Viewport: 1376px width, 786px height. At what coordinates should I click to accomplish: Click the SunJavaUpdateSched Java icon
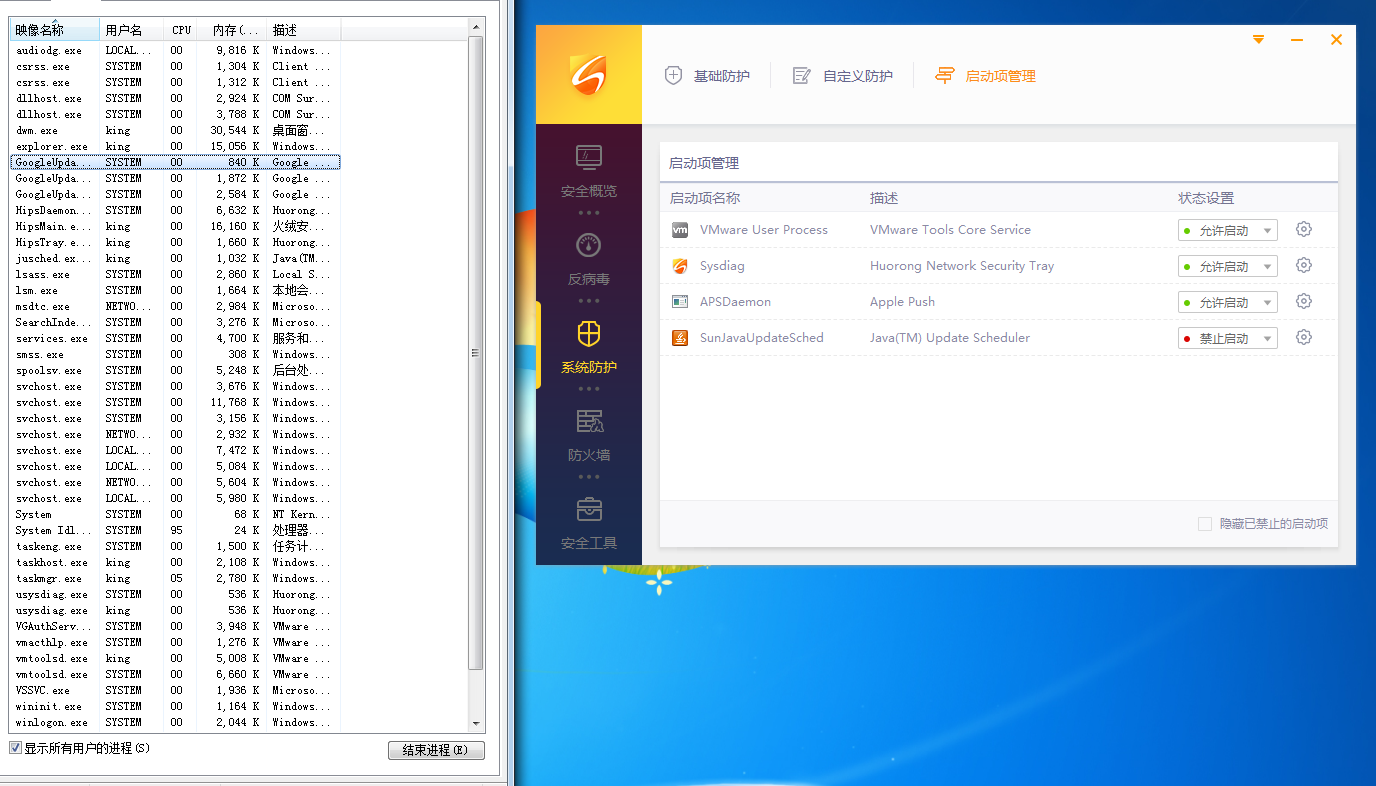click(680, 338)
